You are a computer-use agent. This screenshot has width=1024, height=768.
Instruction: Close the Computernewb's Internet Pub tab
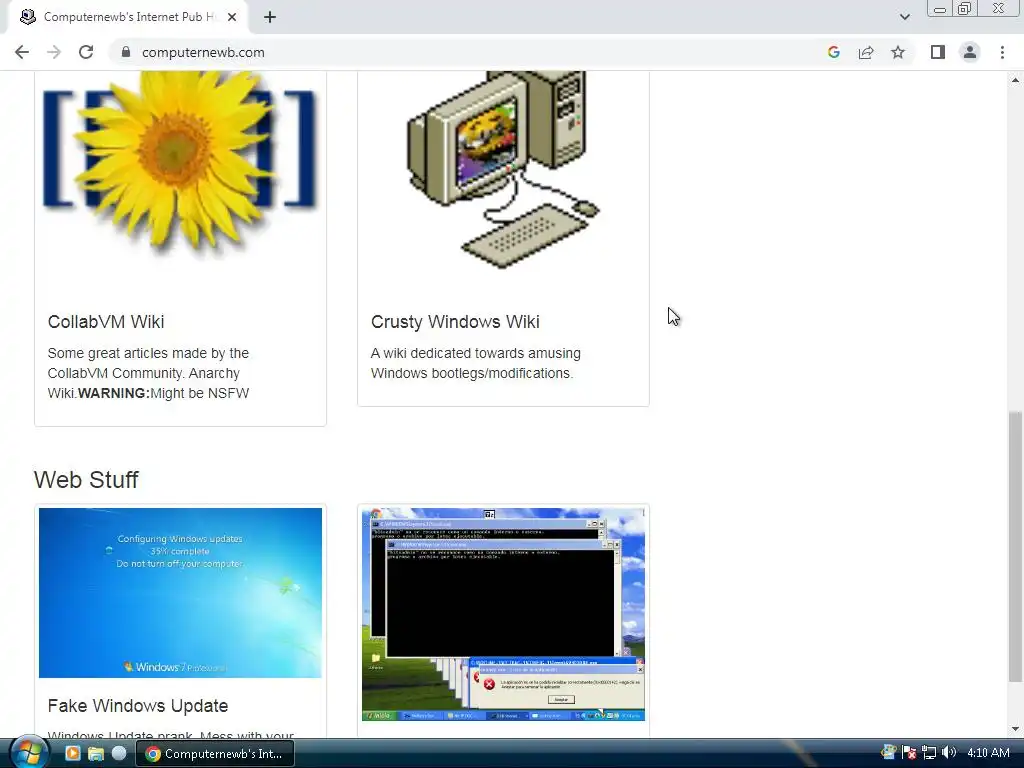pos(232,17)
